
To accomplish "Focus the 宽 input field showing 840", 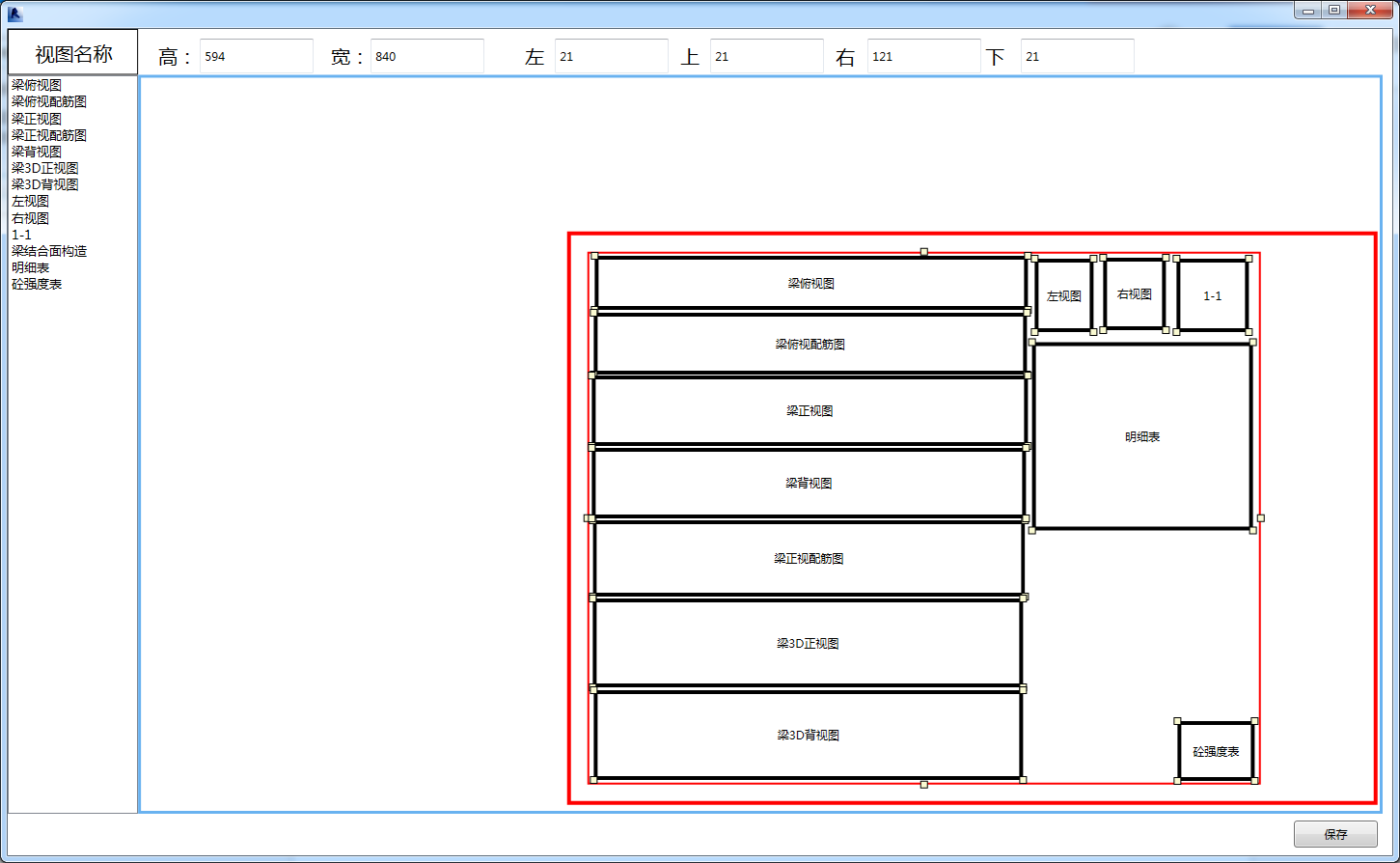I will [427, 56].
